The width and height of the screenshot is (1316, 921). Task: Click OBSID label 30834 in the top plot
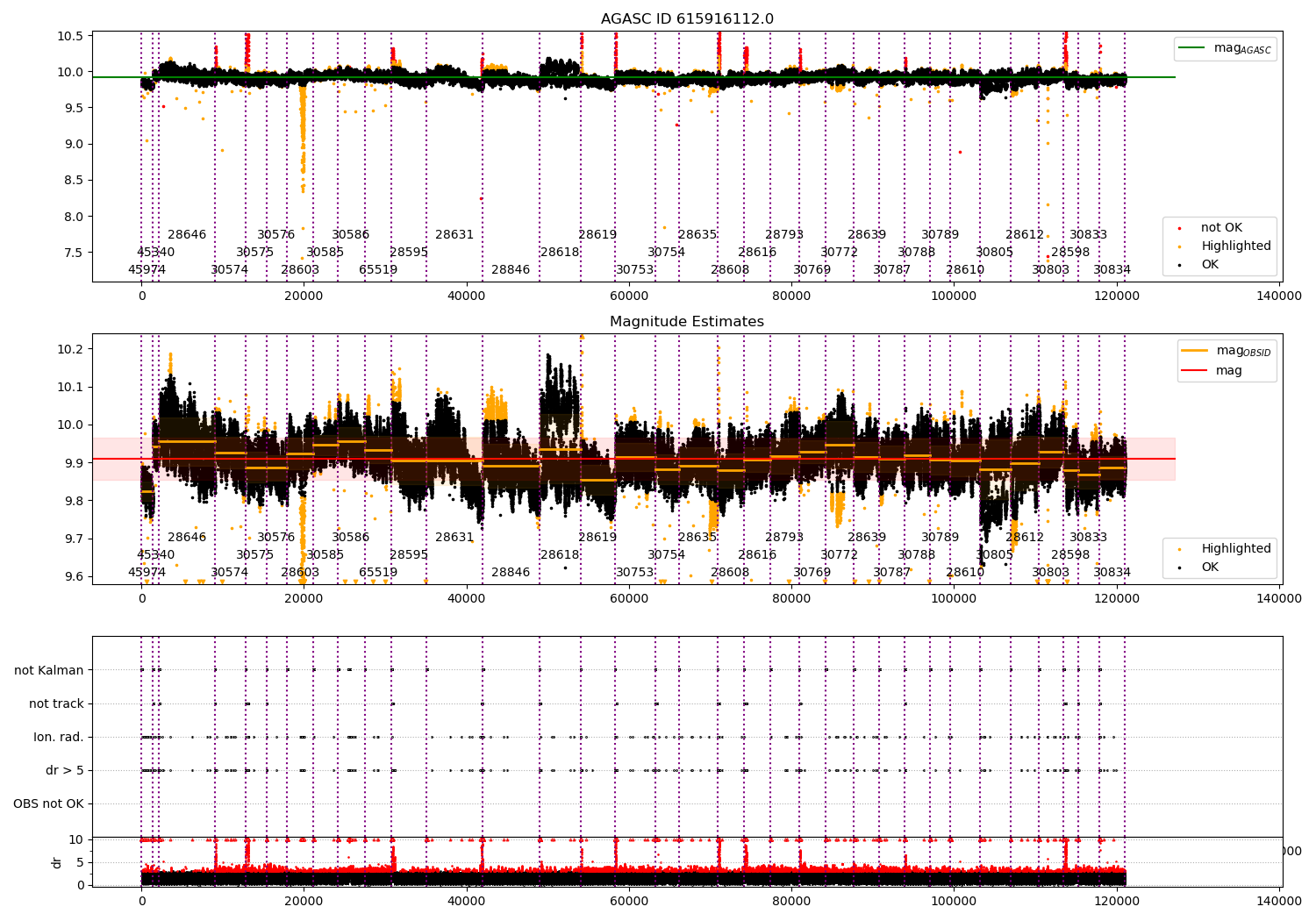[x=1112, y=269]
